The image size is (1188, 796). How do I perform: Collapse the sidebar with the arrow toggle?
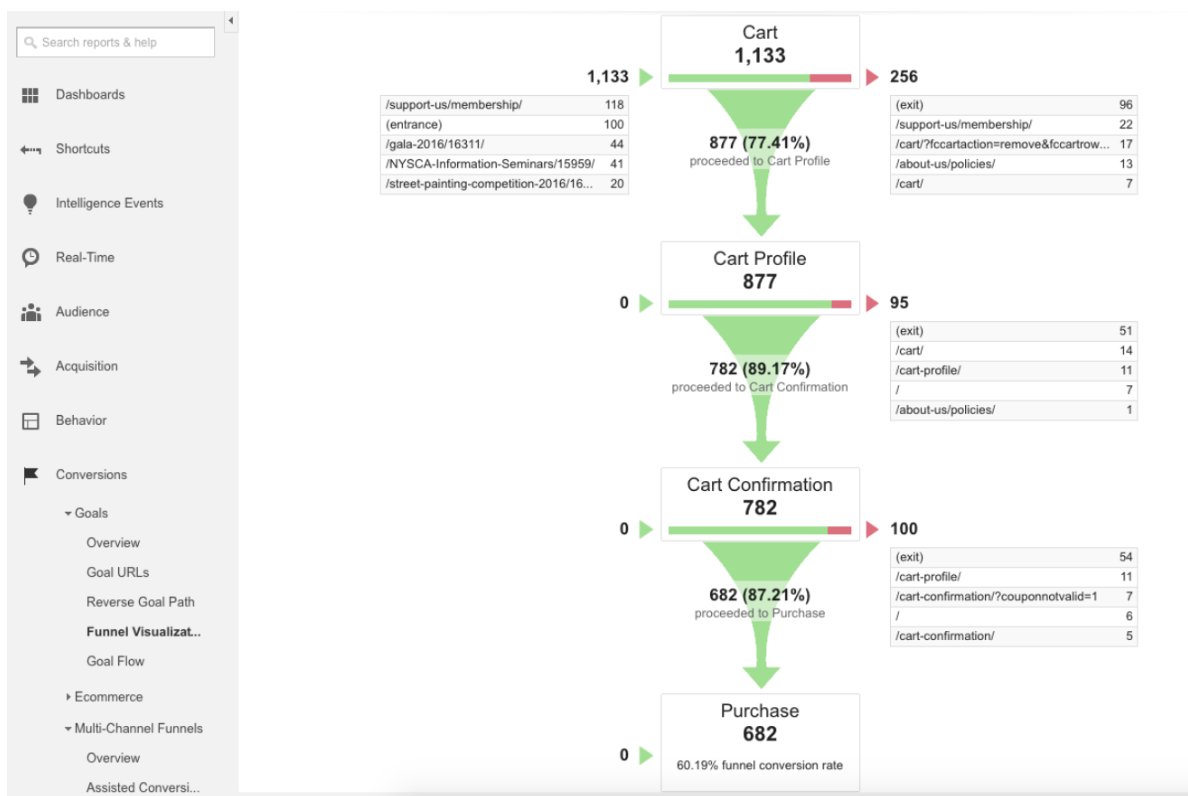230,21
